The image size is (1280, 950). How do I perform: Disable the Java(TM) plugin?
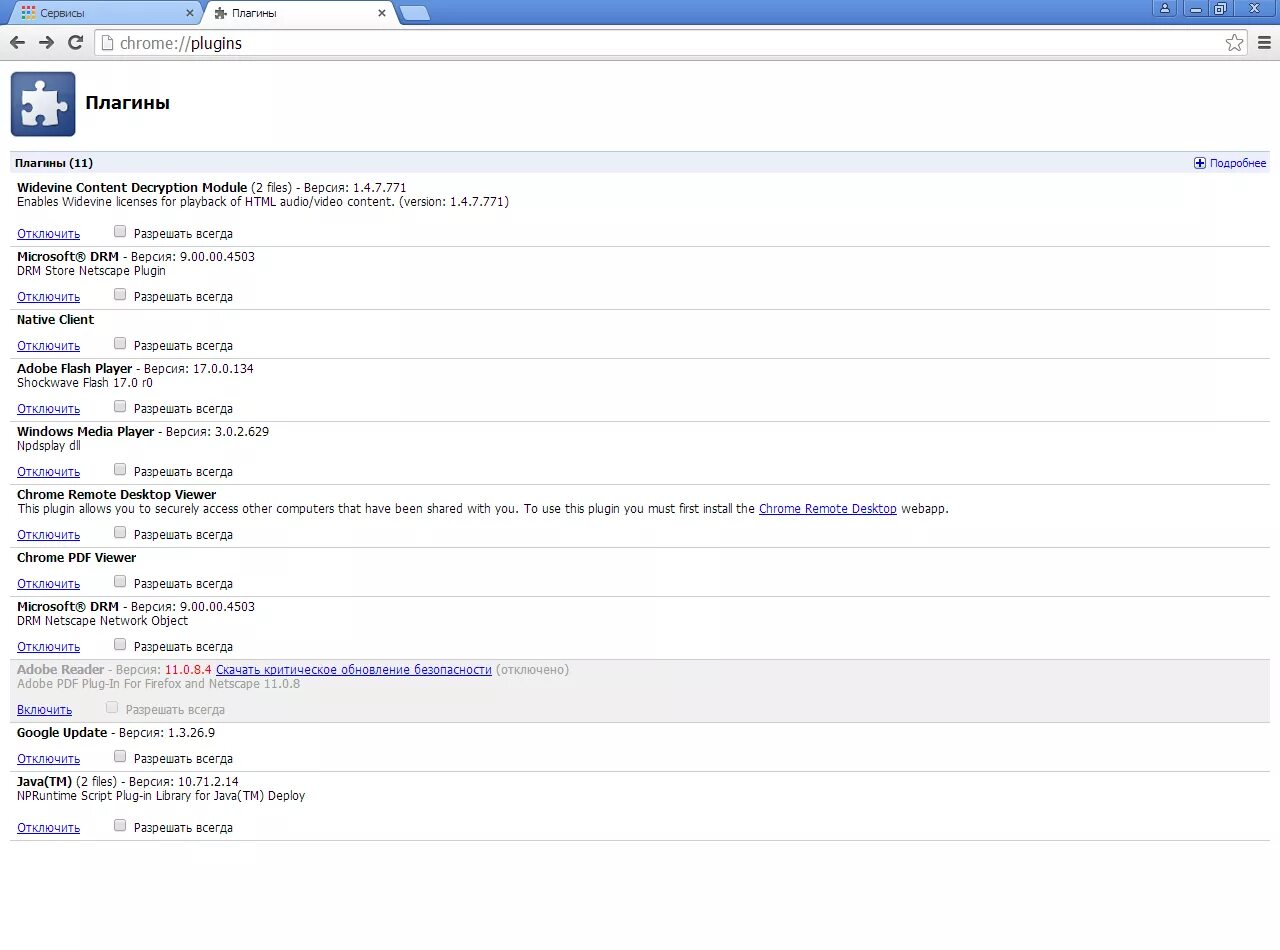[x=48, y=828]
